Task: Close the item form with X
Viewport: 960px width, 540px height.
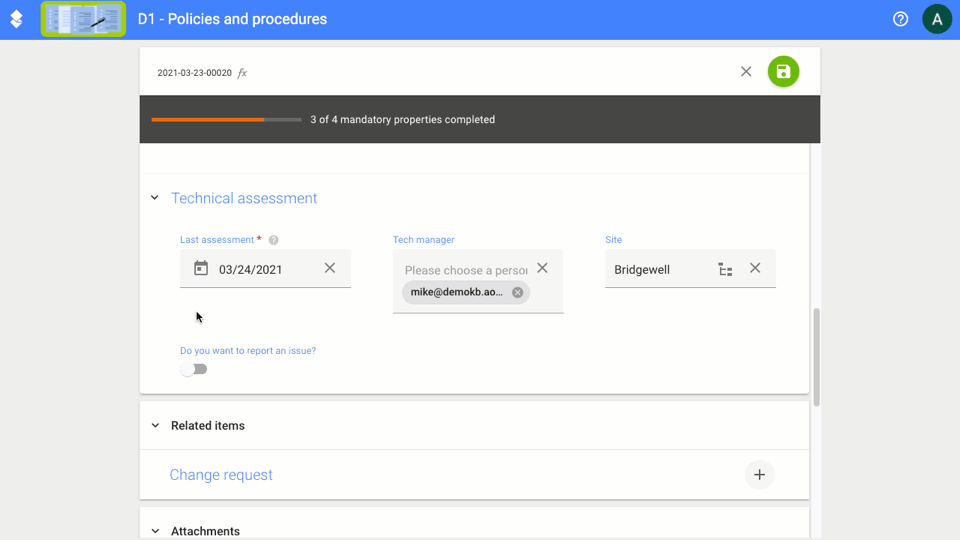Action: pyautogui.click(x=746, y=72)
